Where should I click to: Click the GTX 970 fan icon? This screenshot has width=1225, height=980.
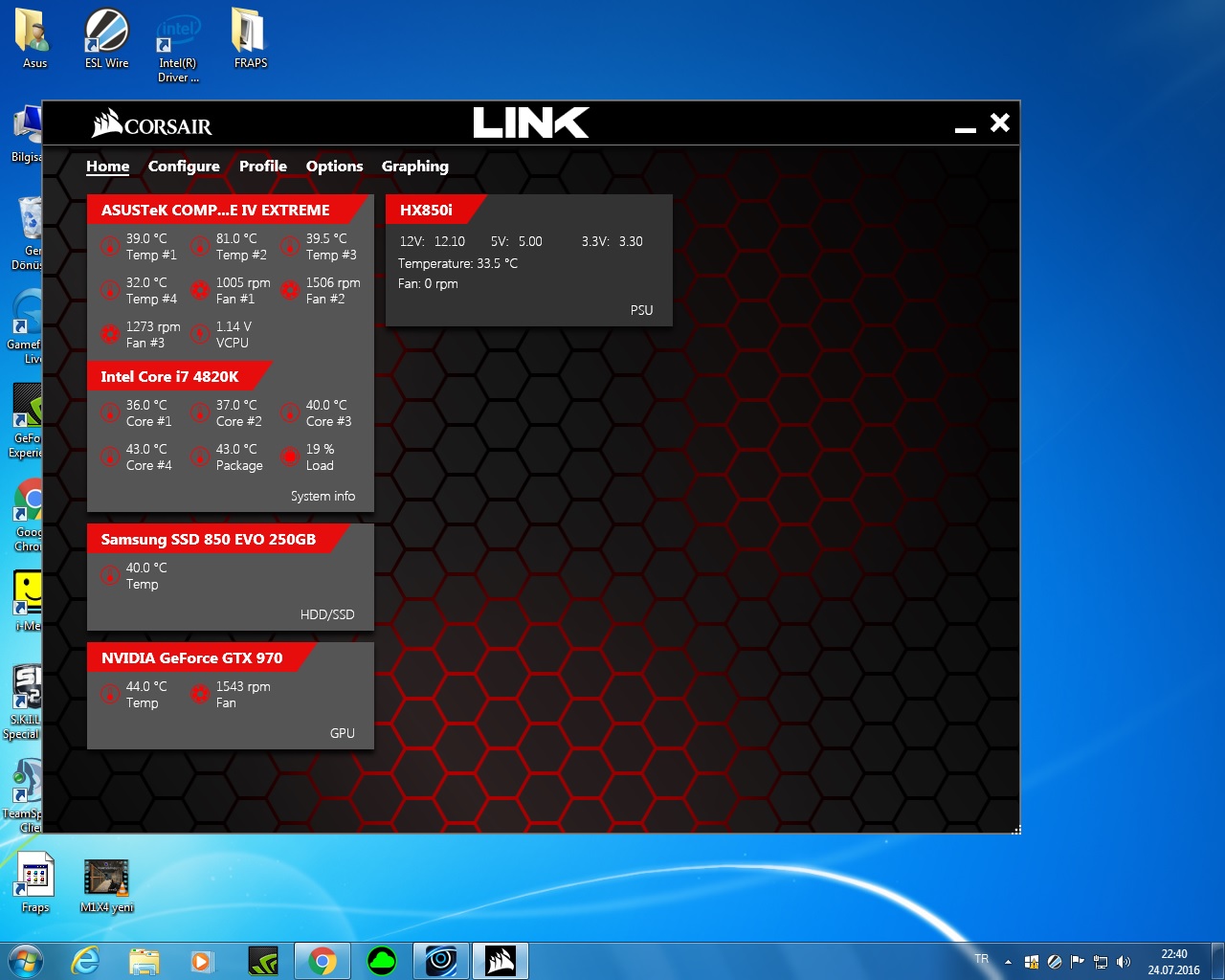(200, 695)
